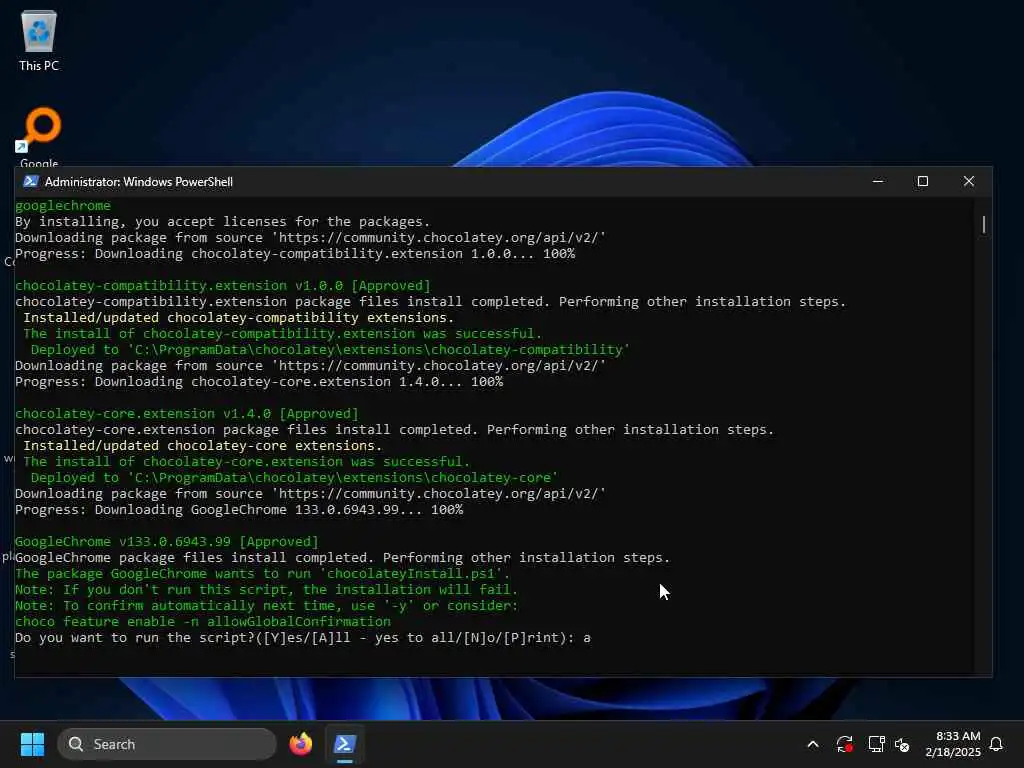
Task: Click the 'Do you want to run the script?' prompt line
Action: 302,637
